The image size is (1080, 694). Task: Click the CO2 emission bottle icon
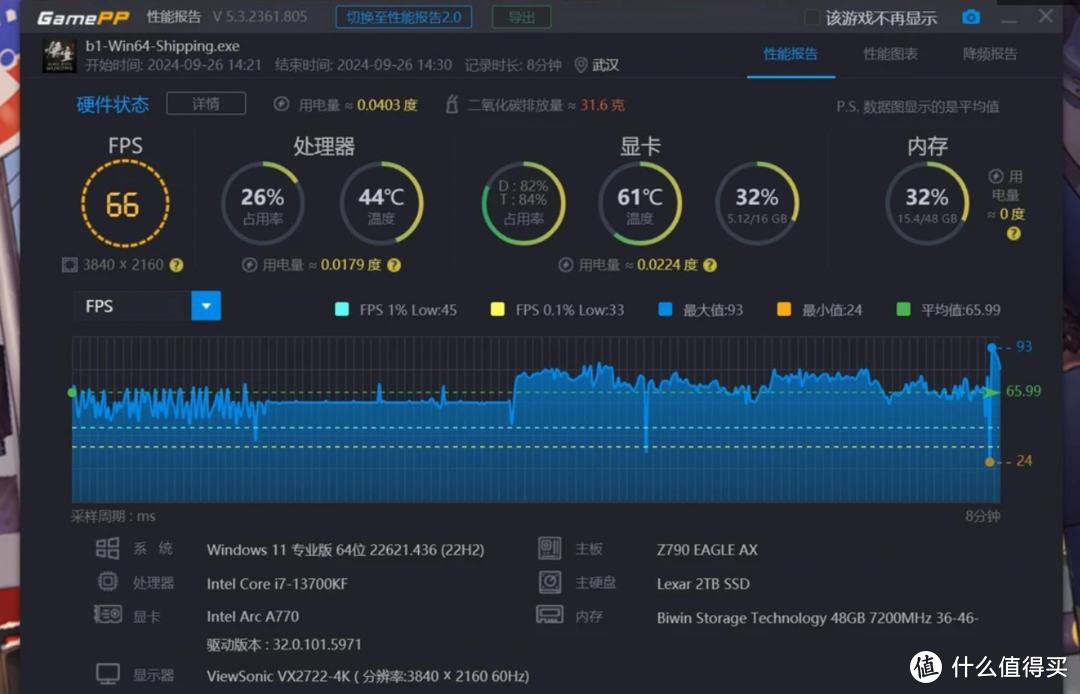(452, 104)
